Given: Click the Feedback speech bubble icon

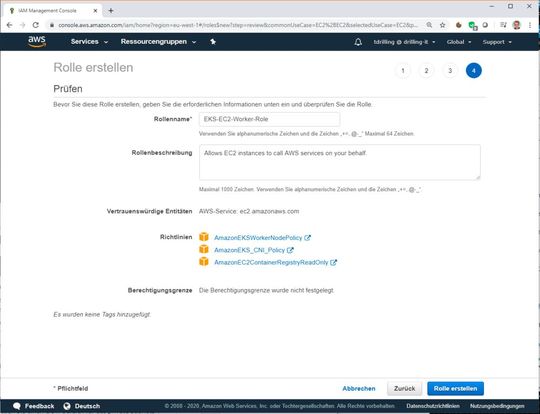Looking at the screenshot, I should 17,406.
